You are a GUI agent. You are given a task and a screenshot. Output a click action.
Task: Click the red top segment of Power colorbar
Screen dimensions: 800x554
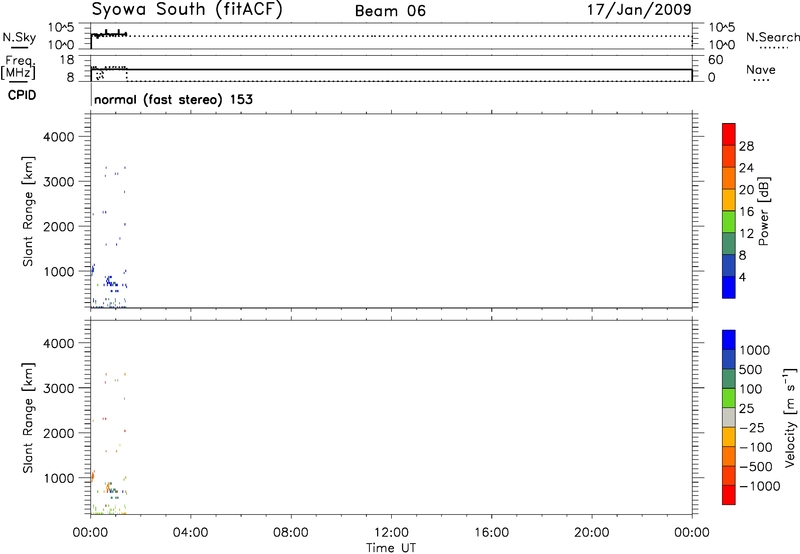729,134
